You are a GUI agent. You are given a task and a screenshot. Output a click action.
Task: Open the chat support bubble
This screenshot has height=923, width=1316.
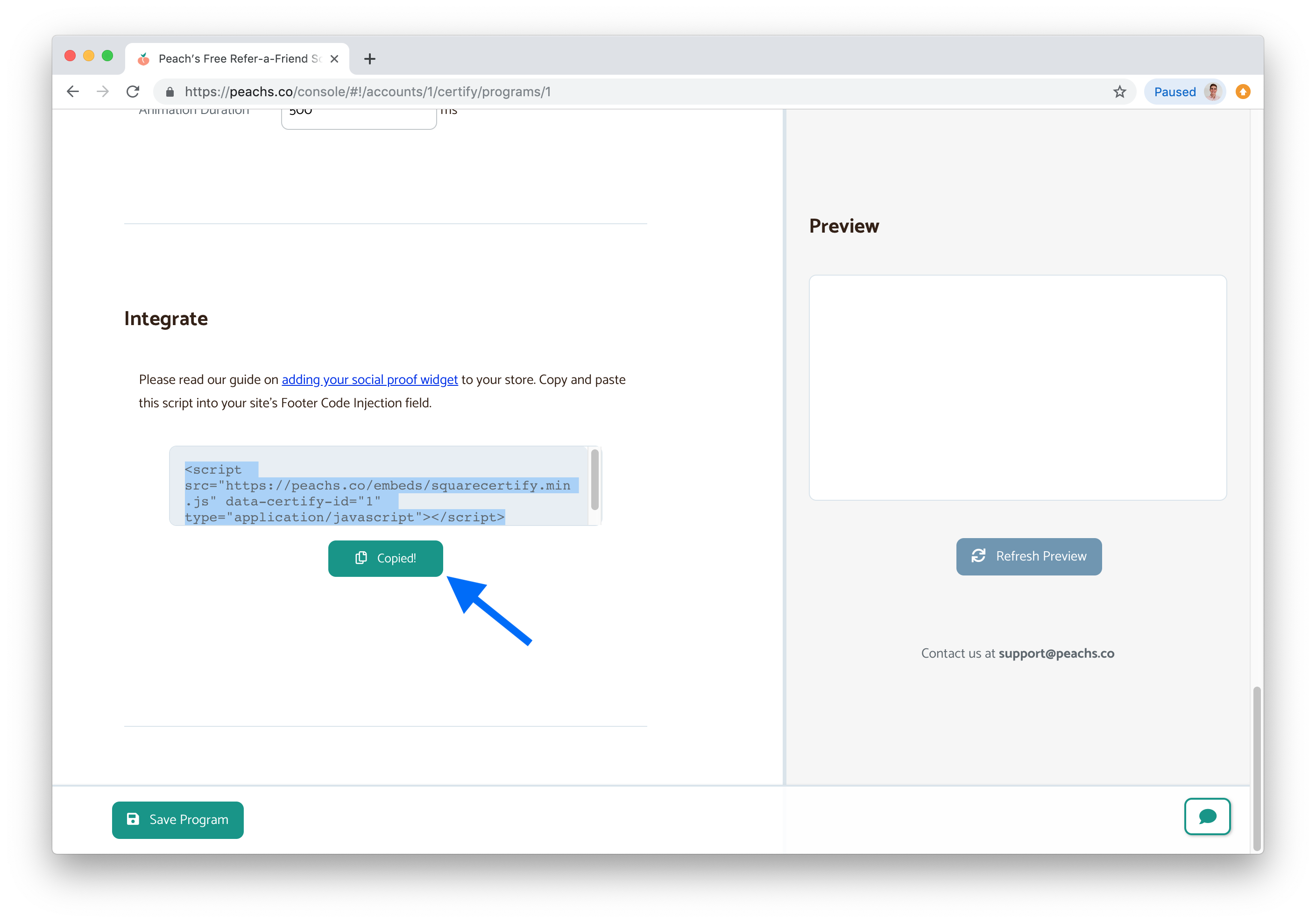pyautogui.click(x=1207, y=816)
